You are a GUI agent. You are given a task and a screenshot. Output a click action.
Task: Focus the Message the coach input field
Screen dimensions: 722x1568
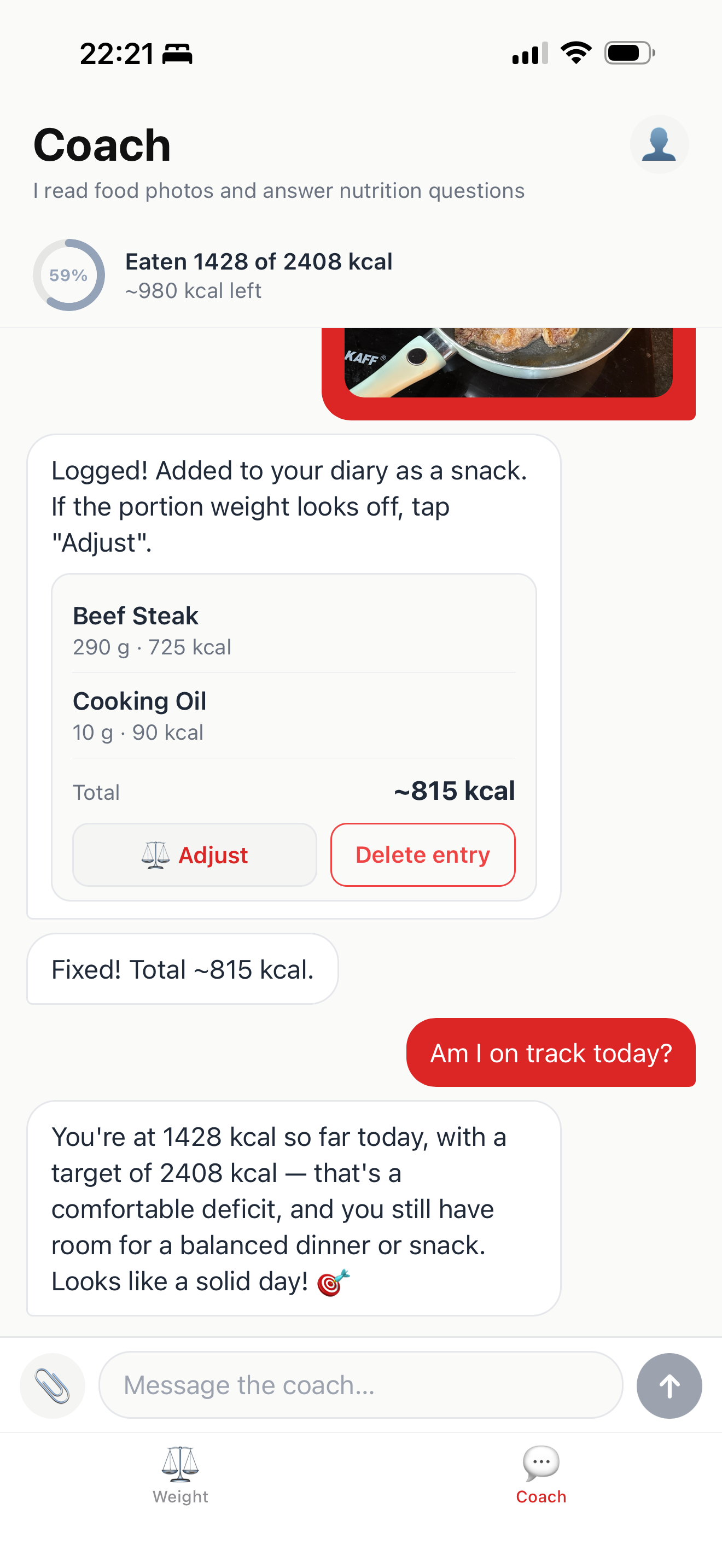[x=361, y=1385]
